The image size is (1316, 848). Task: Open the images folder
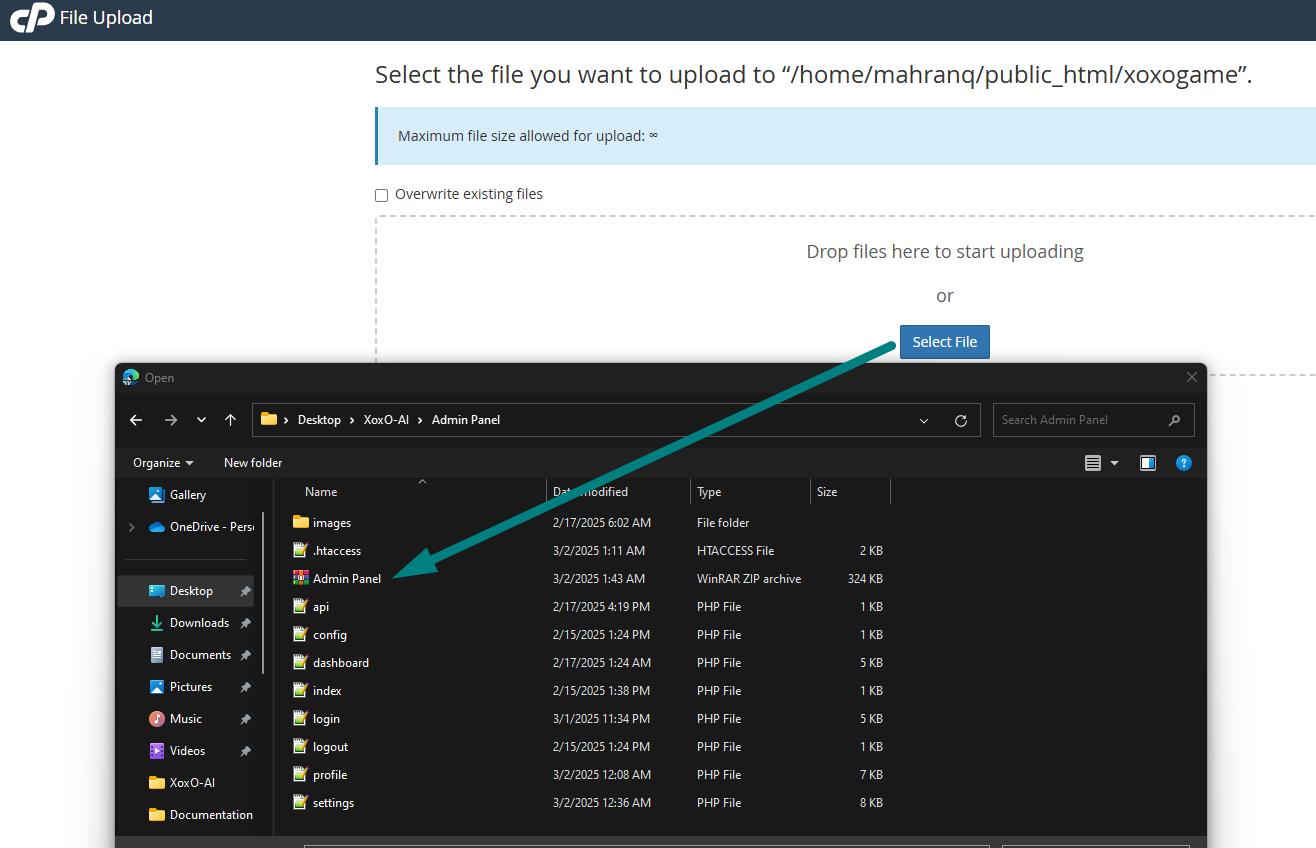click(331, 523)
